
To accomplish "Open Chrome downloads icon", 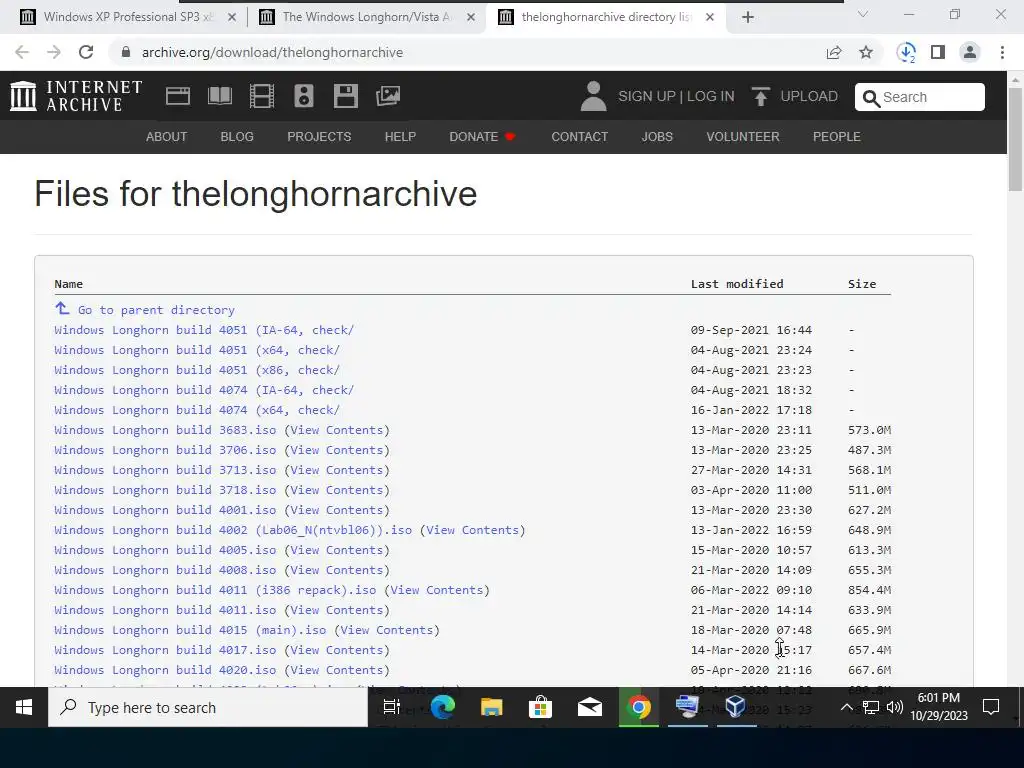I will click(x=906, y=52).
